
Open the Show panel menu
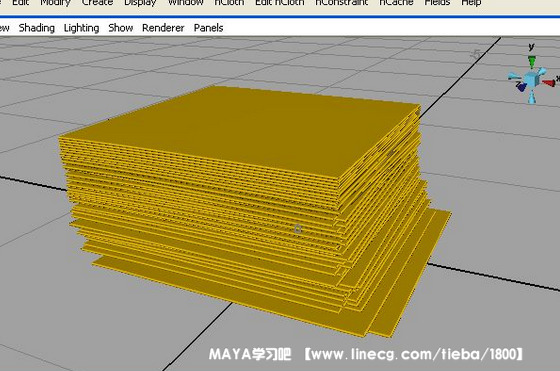(121, 28)
